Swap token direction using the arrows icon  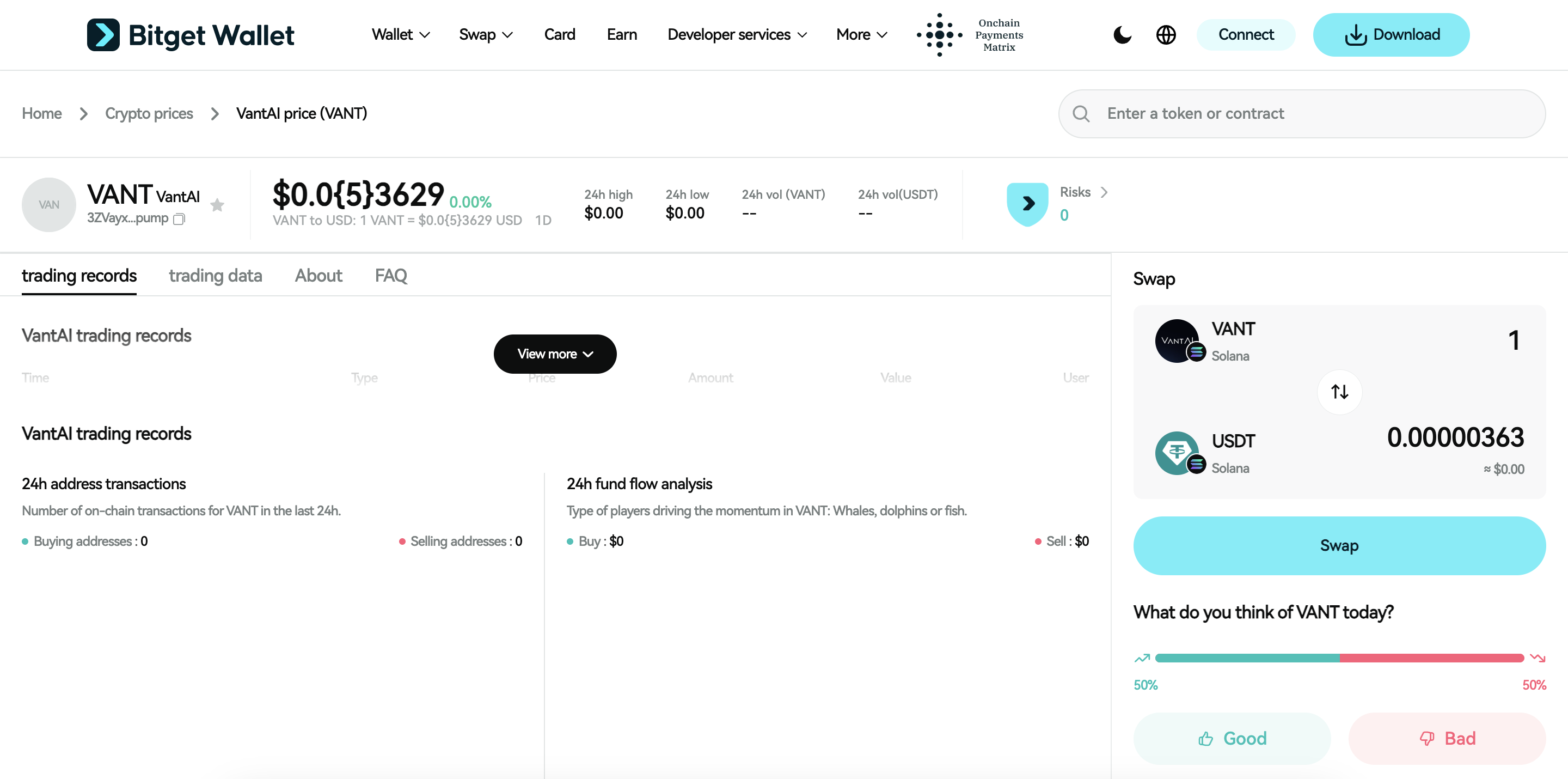(x=1339, y=392)
